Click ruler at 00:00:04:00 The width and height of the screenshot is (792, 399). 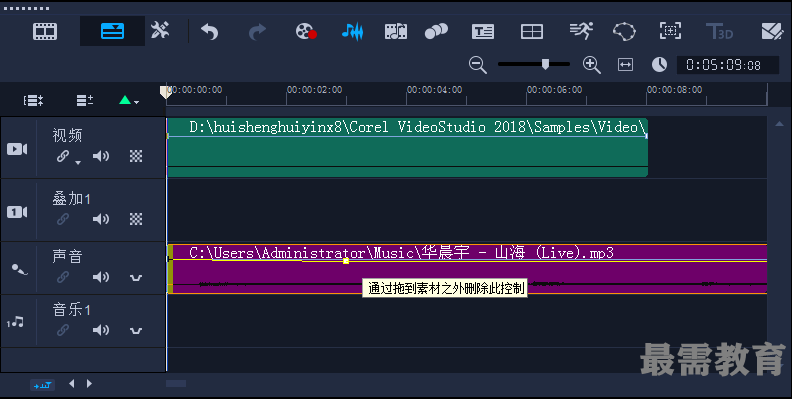(434, 90)
